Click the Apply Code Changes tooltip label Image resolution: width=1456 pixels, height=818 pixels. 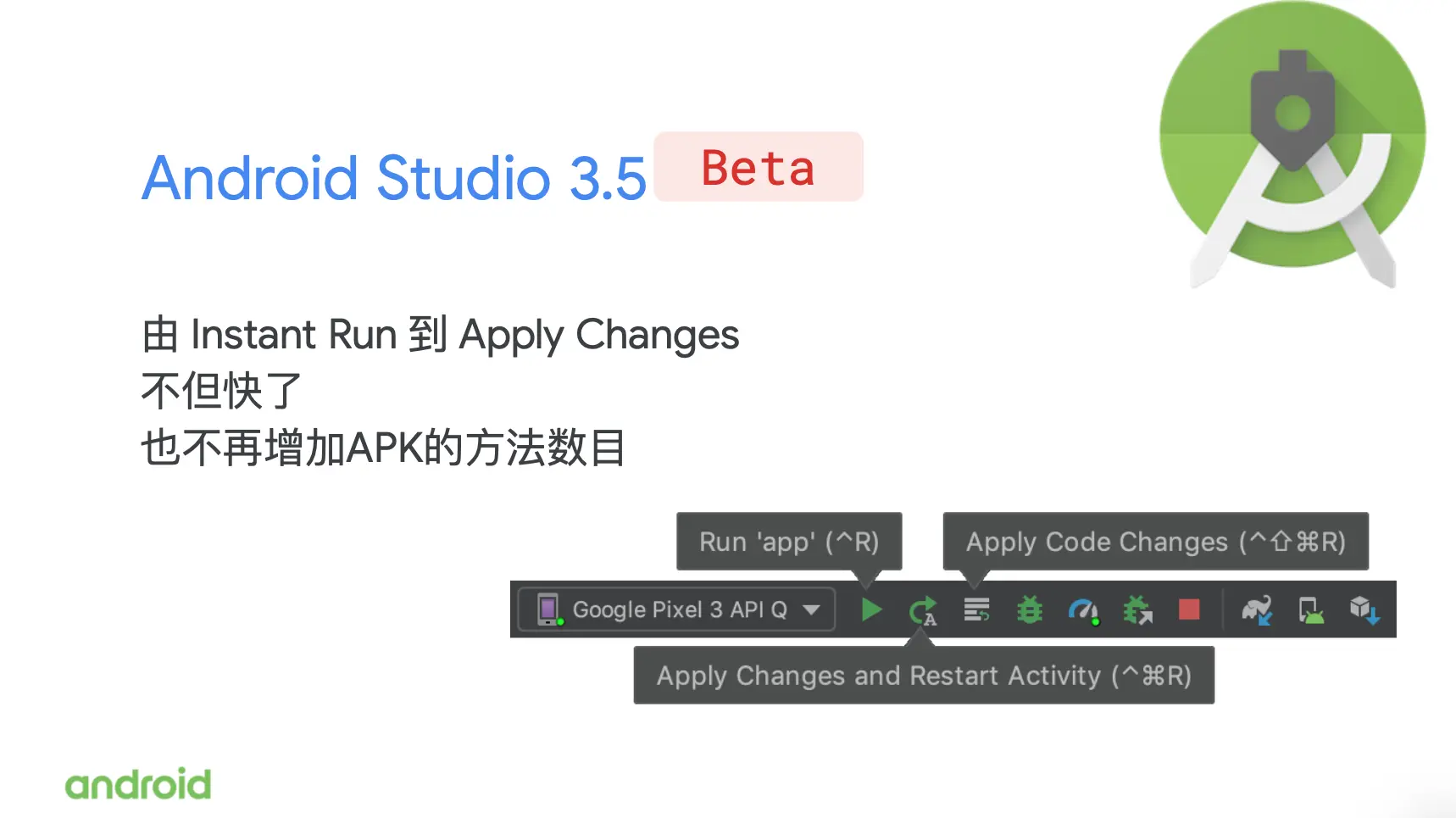click(x=1156, y=542)
